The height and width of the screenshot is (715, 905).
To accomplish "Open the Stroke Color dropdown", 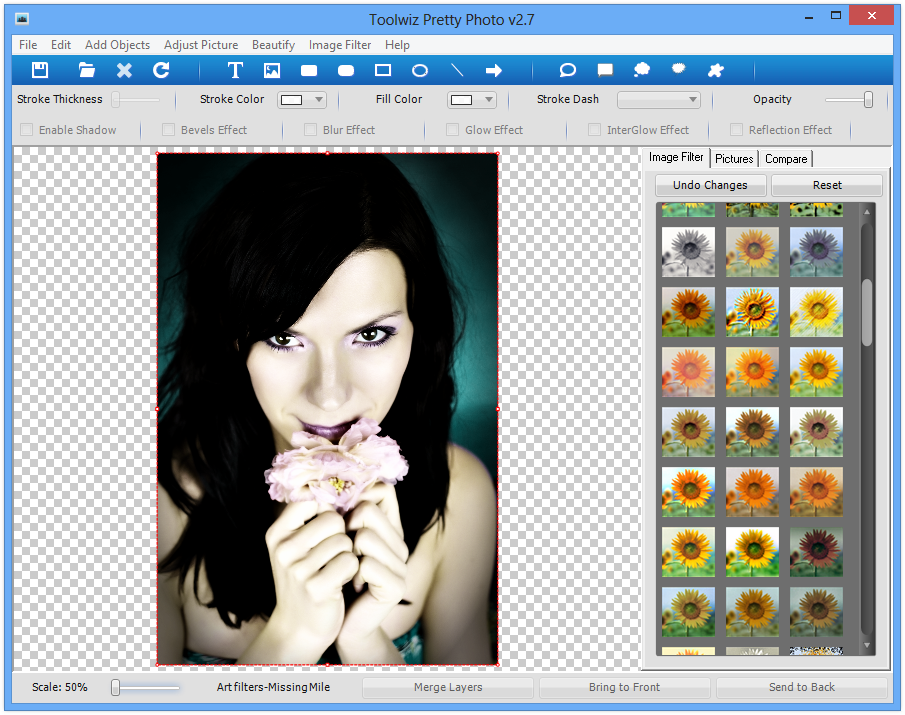I will pyautogui.click(x=303, y=100).
